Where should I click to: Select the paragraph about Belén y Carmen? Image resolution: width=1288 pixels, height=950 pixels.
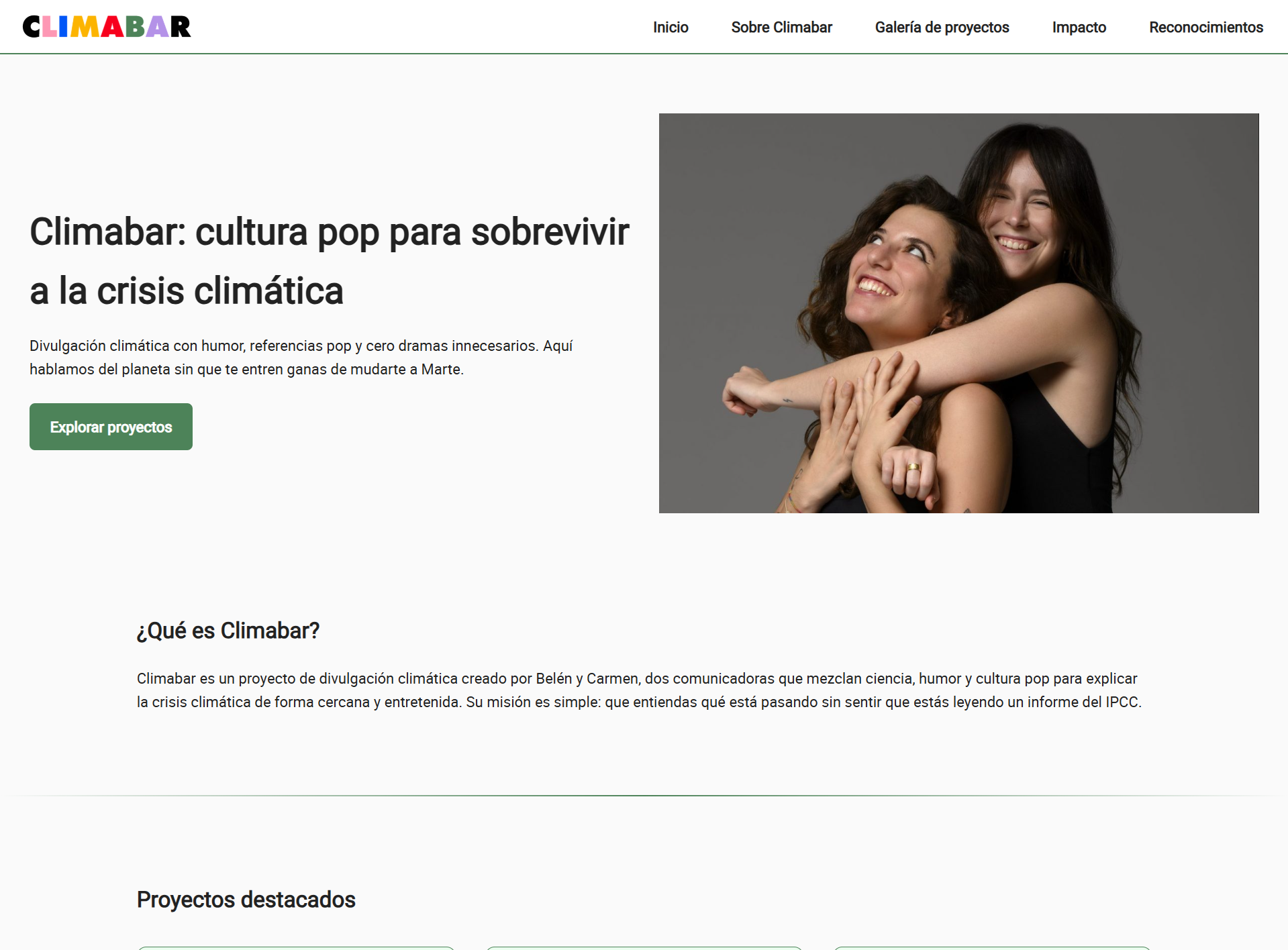(x=639, y=690)
